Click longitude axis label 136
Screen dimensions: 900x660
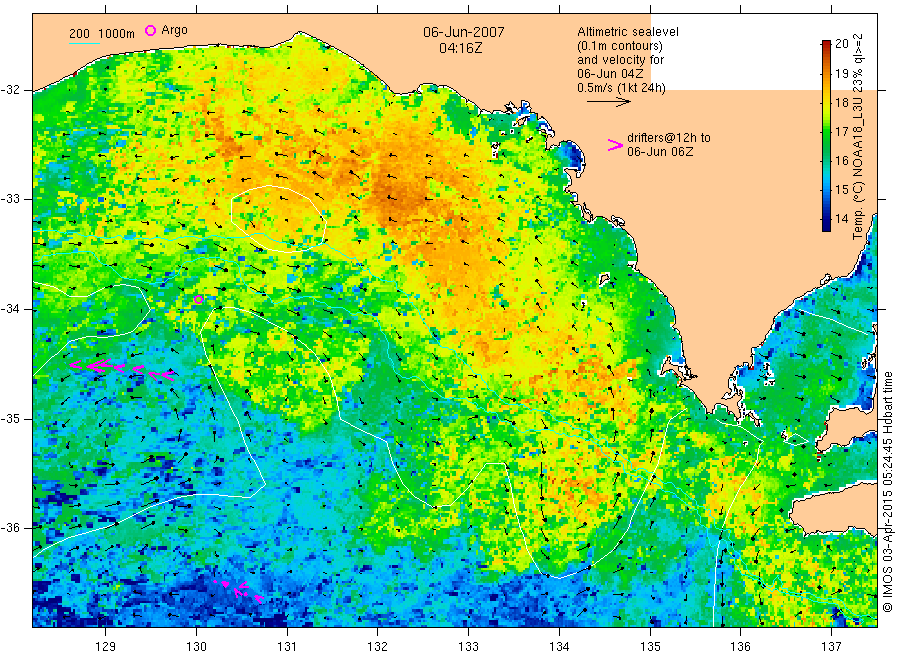tap(740, 647)
